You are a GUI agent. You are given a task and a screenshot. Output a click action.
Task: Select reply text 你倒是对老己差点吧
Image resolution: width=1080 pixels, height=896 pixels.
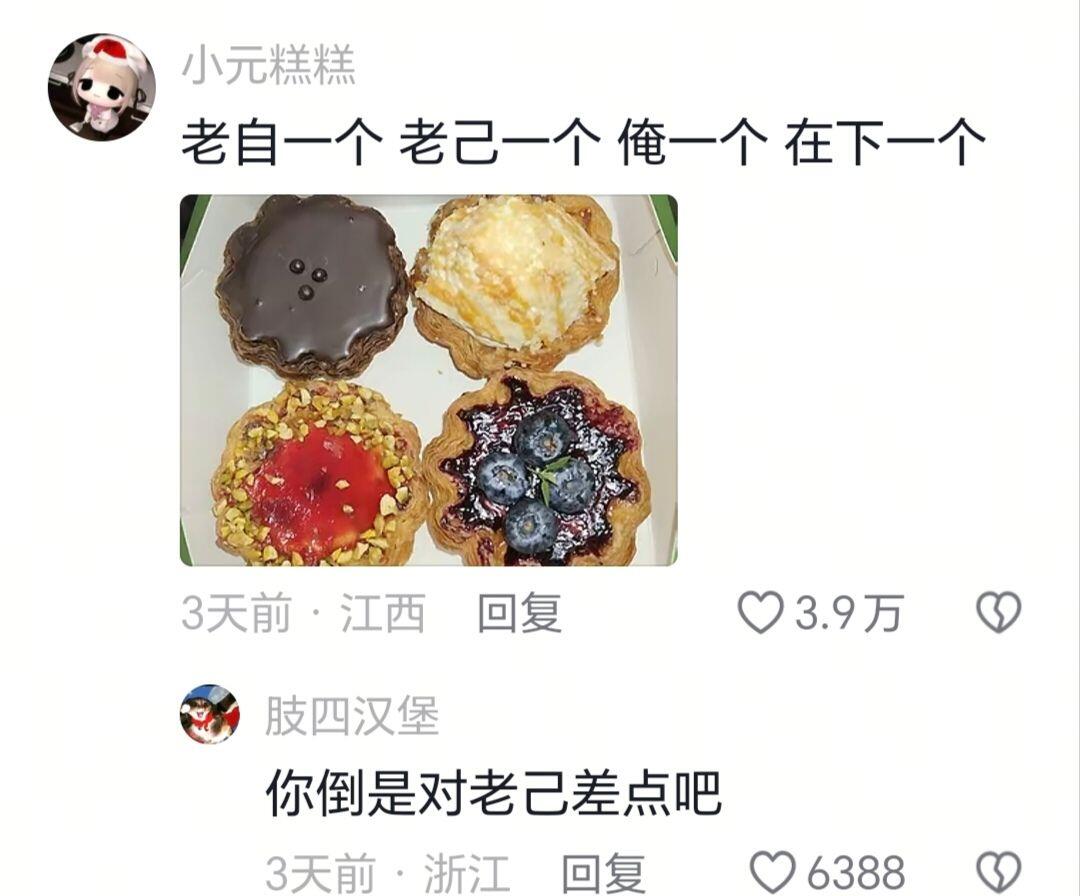click(494, 792)
